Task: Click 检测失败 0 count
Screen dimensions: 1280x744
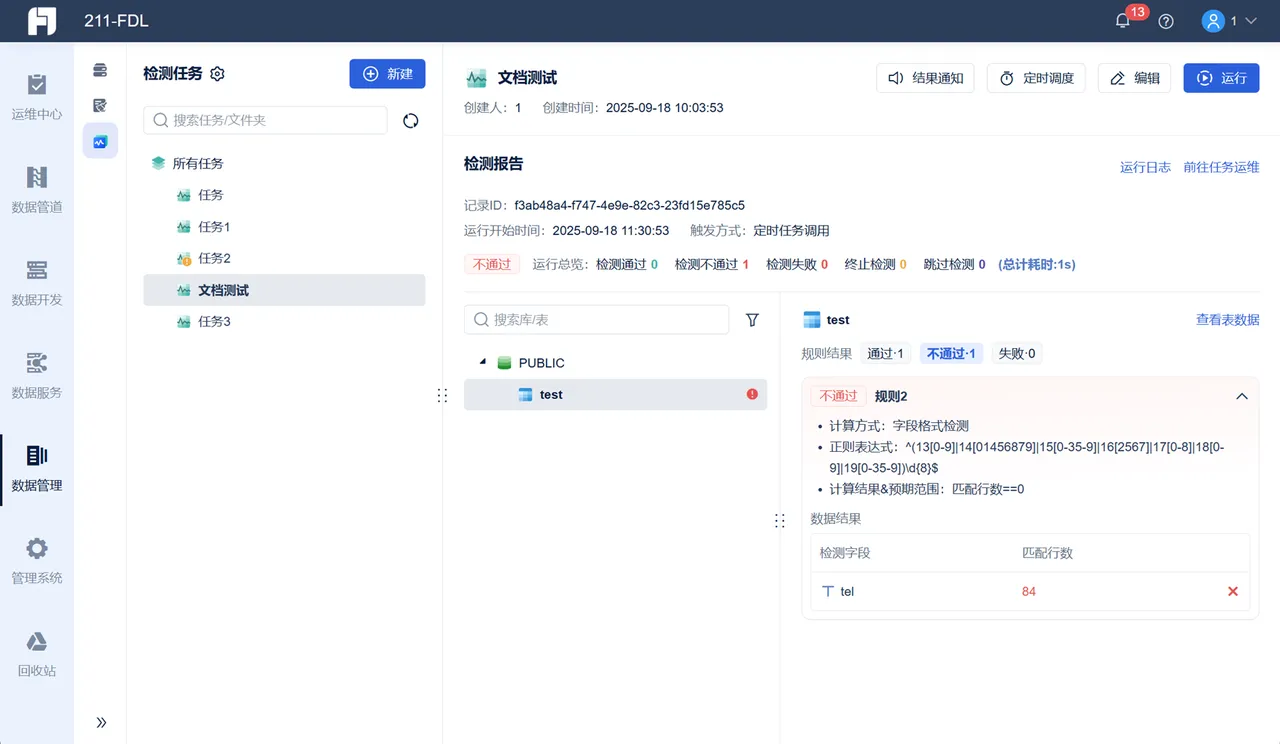Action: point(797,264)
